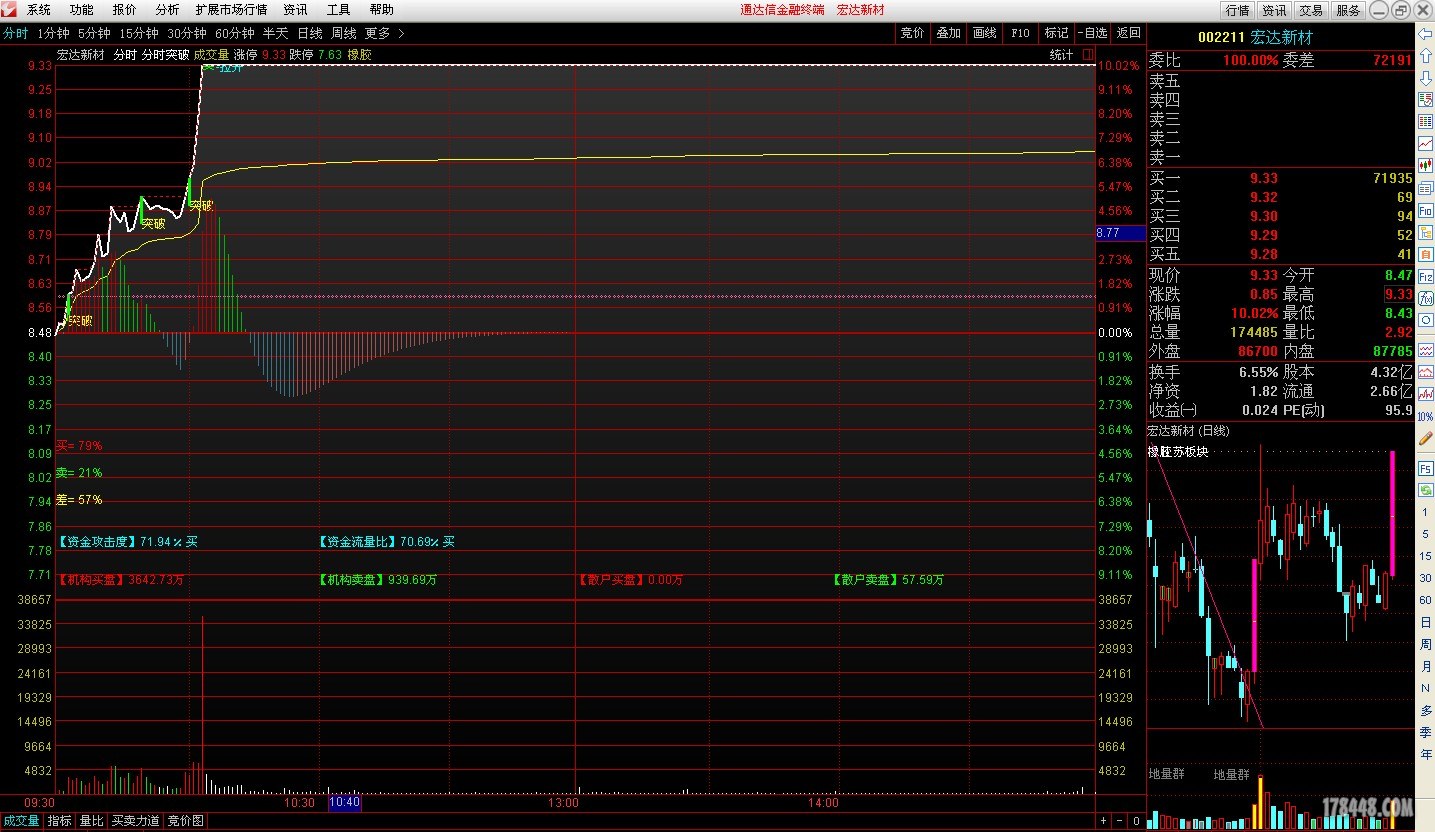The image size is (1435, 832).
Task: Switch to the 60分钟 period tab
Action: tap(235, 33)
